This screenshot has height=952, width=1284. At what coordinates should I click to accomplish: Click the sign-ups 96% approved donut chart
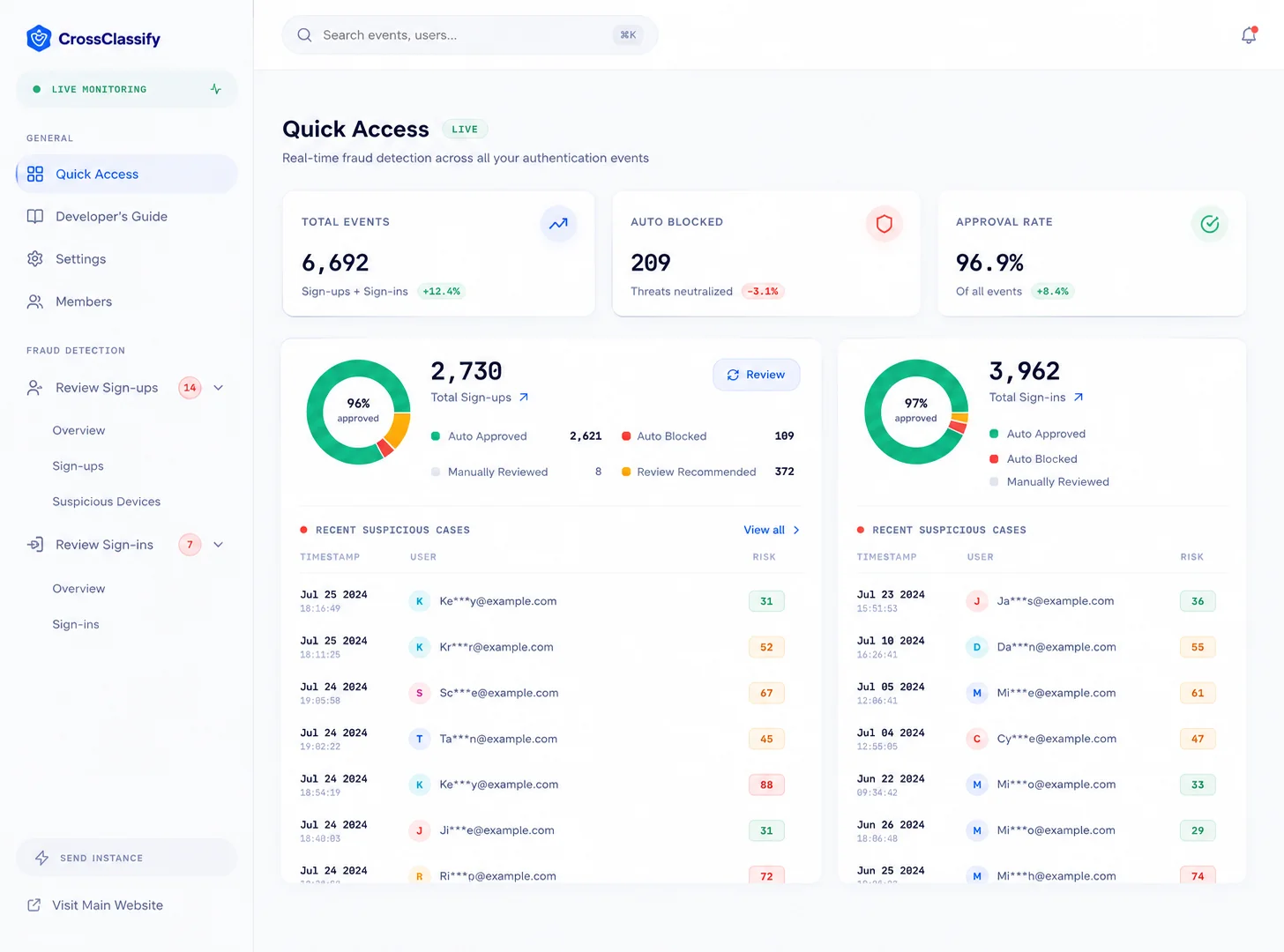tap(358, 412)
